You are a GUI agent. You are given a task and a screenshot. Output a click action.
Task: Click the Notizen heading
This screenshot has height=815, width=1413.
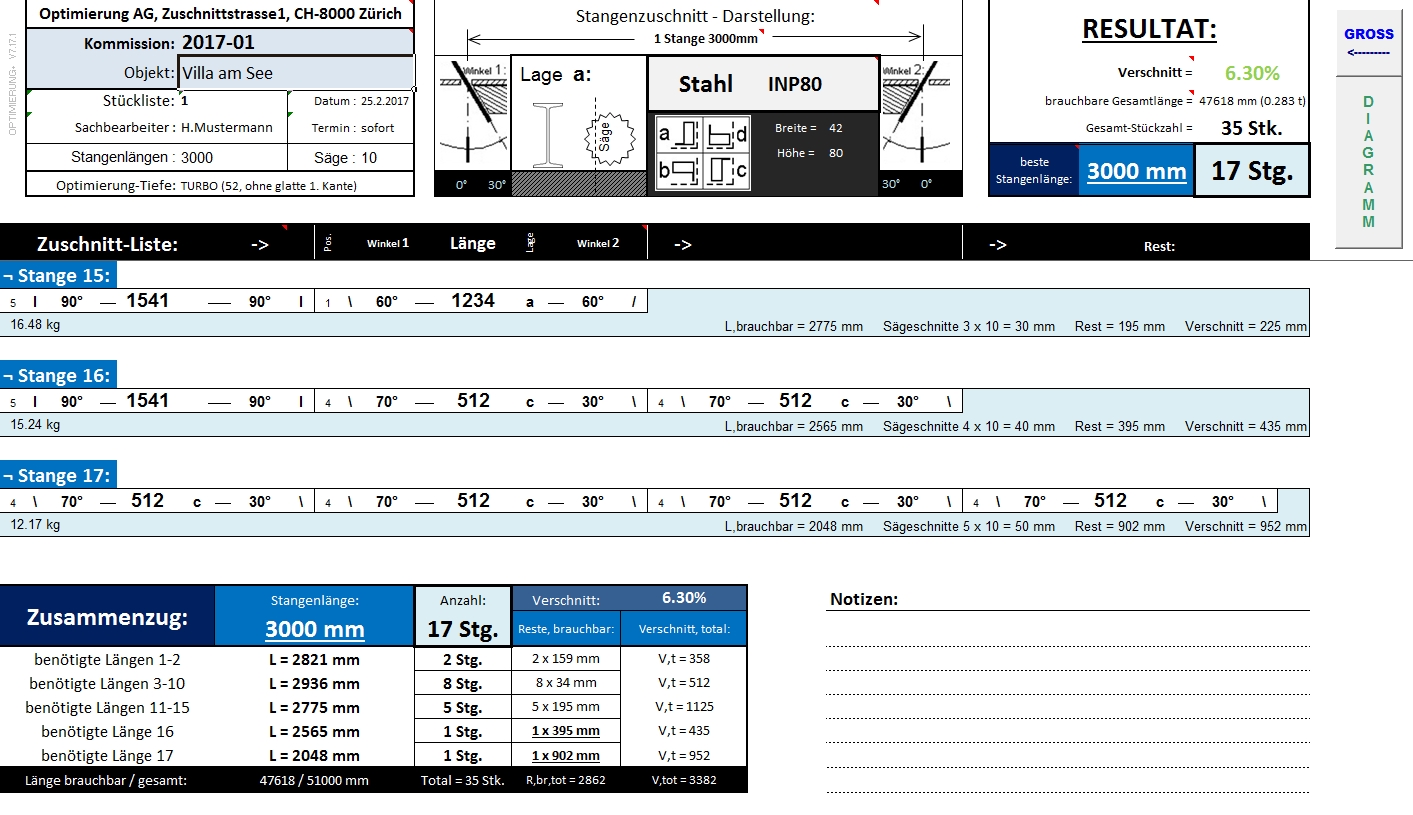pos(864,599)
